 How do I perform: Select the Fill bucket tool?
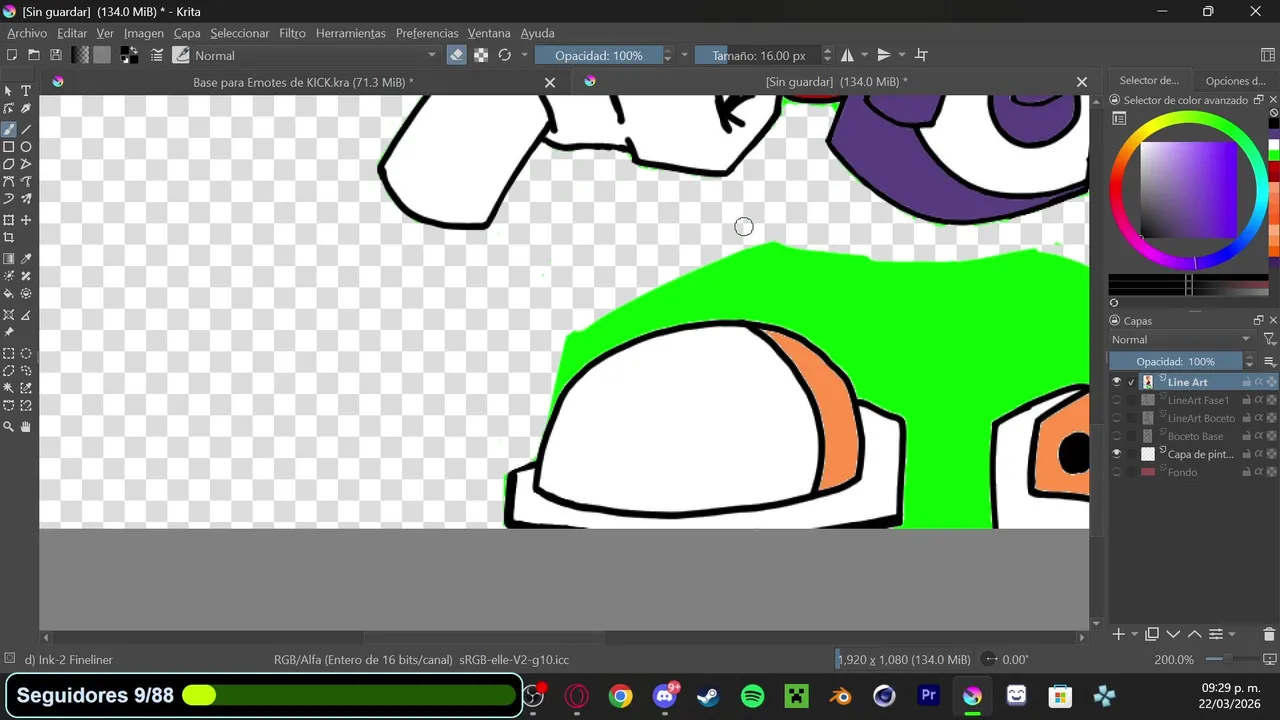coord(9,294)
